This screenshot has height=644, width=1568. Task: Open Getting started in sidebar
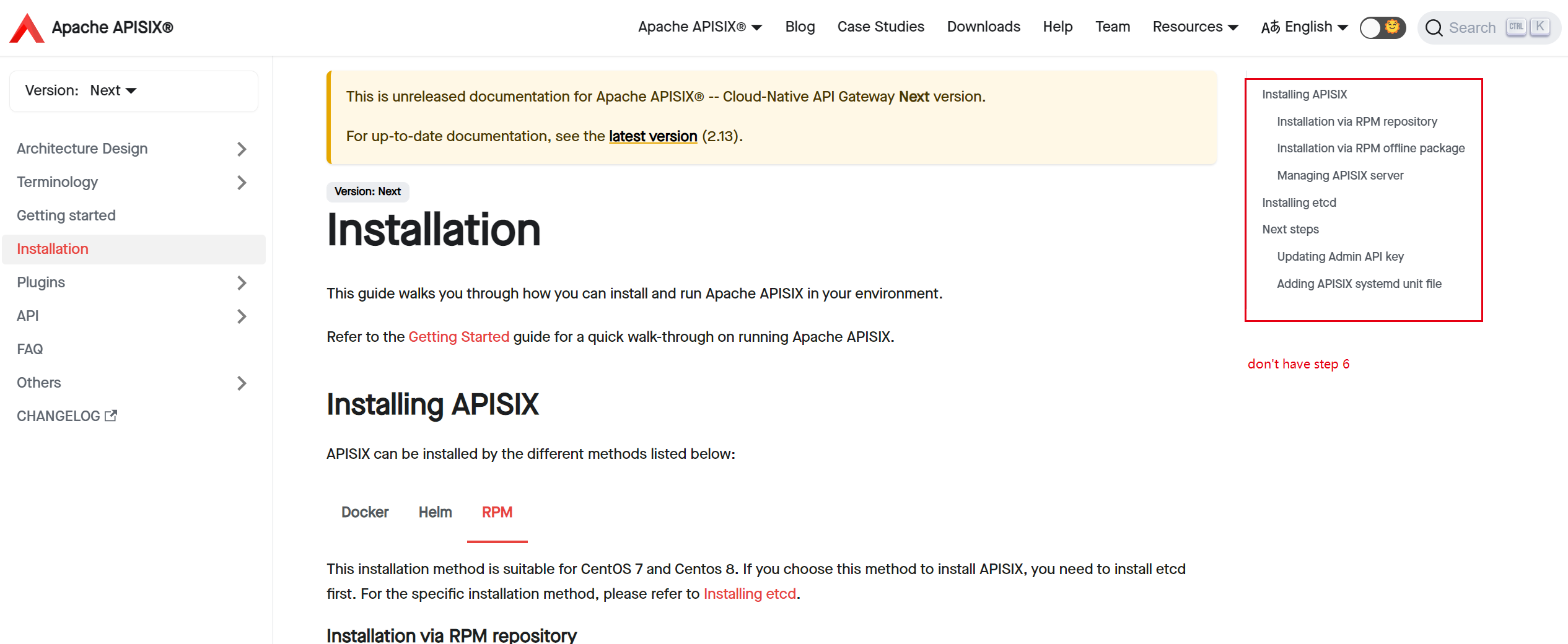[66, 215]
